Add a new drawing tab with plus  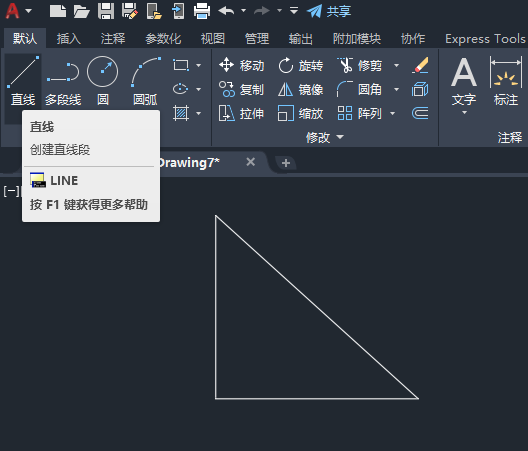click(x=286, y=163)
